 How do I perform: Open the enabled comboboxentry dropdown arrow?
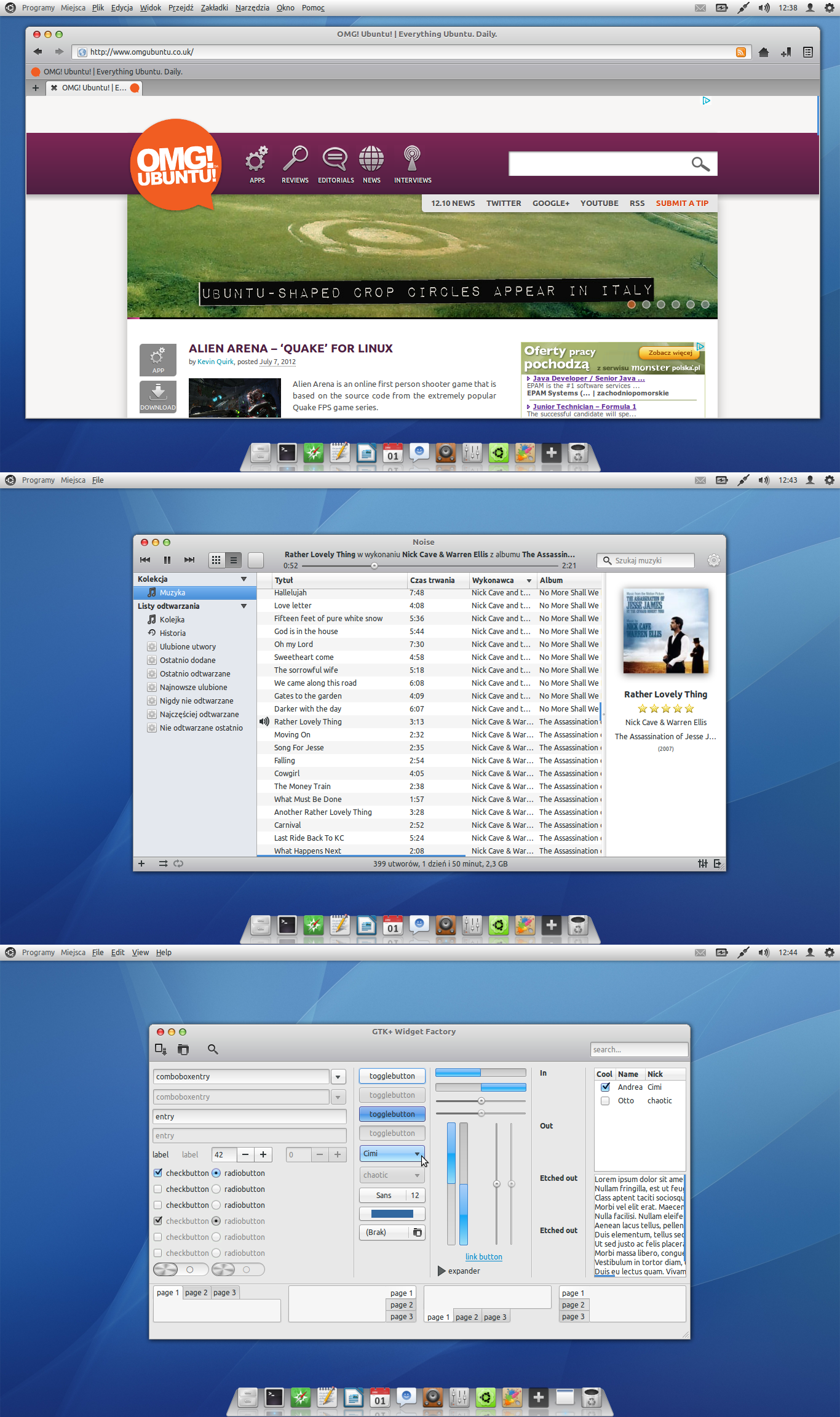pos(338,1076)
